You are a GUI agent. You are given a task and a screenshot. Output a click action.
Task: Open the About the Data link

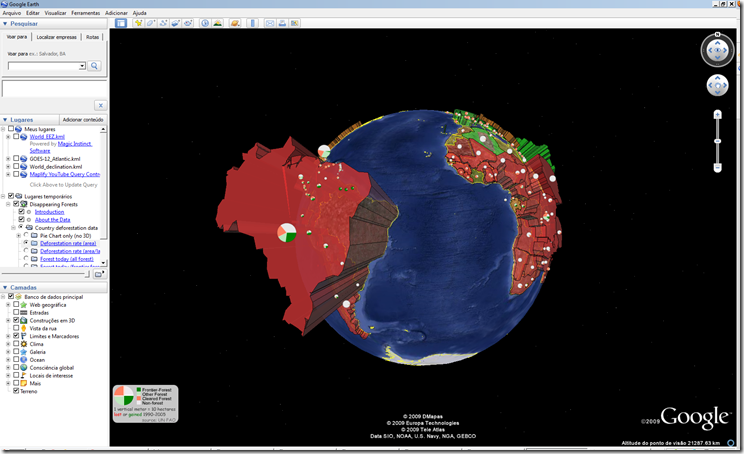click(53, 220)
